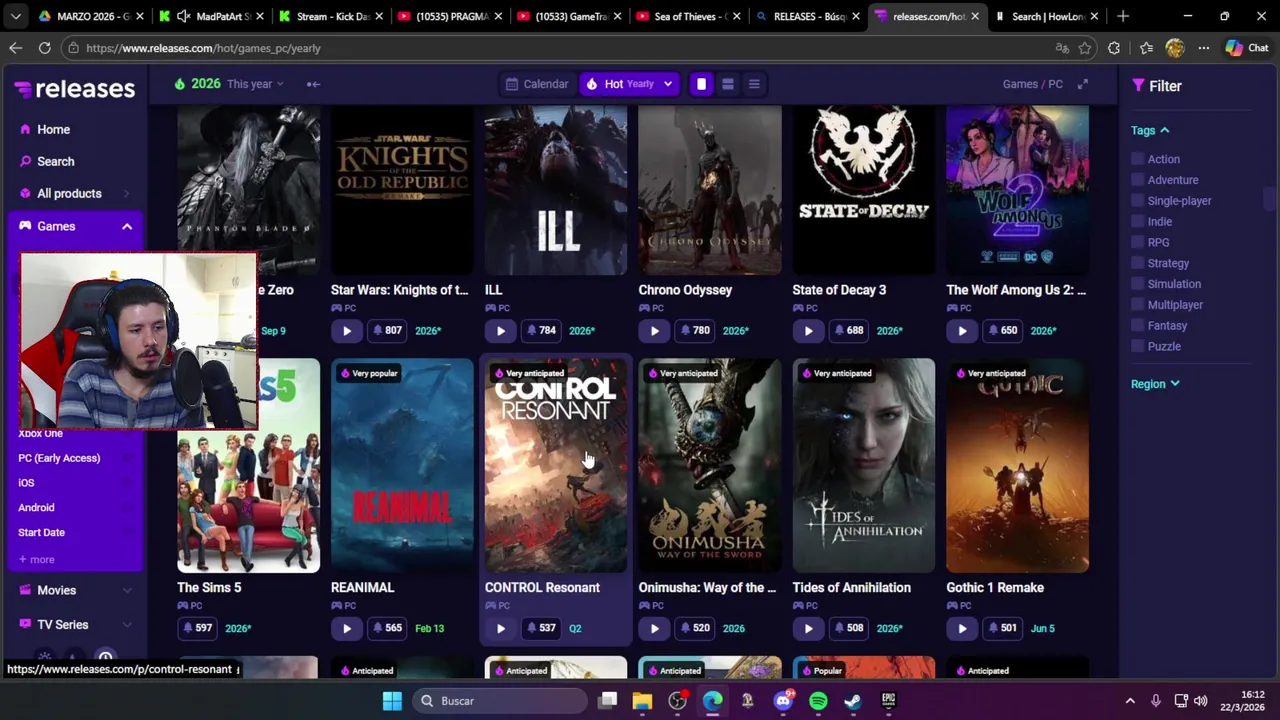Follow The Sims 5 via bell 597

coord(198,629)
